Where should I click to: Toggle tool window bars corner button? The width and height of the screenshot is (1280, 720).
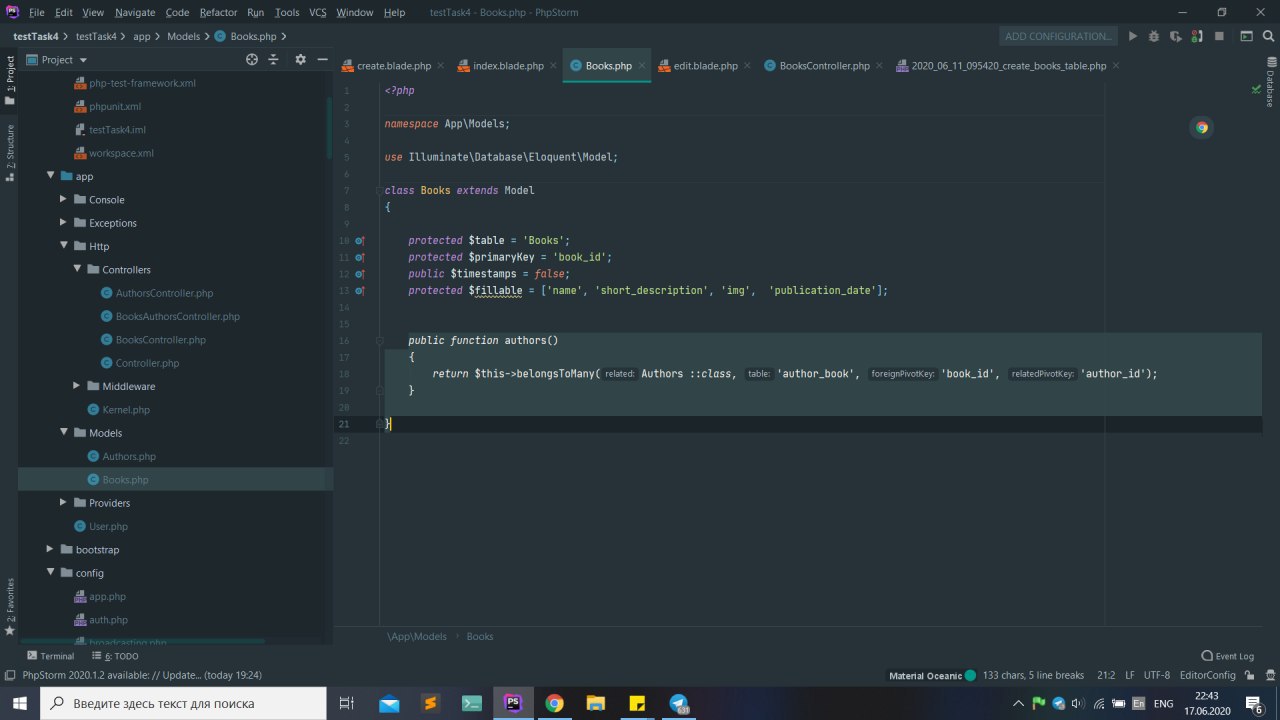(x=9, y=675)
